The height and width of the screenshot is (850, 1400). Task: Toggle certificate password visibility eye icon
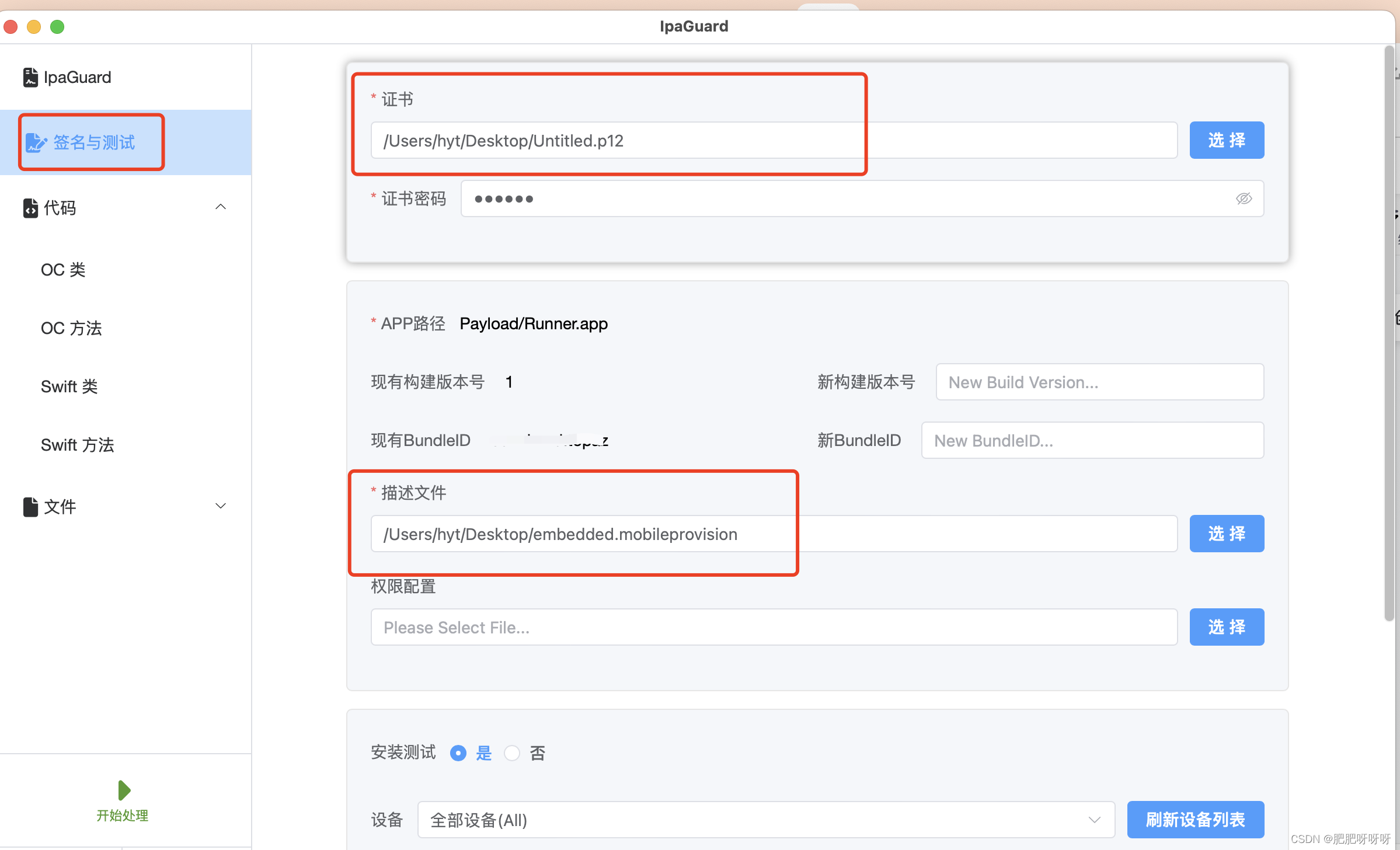coord(1244,198)
